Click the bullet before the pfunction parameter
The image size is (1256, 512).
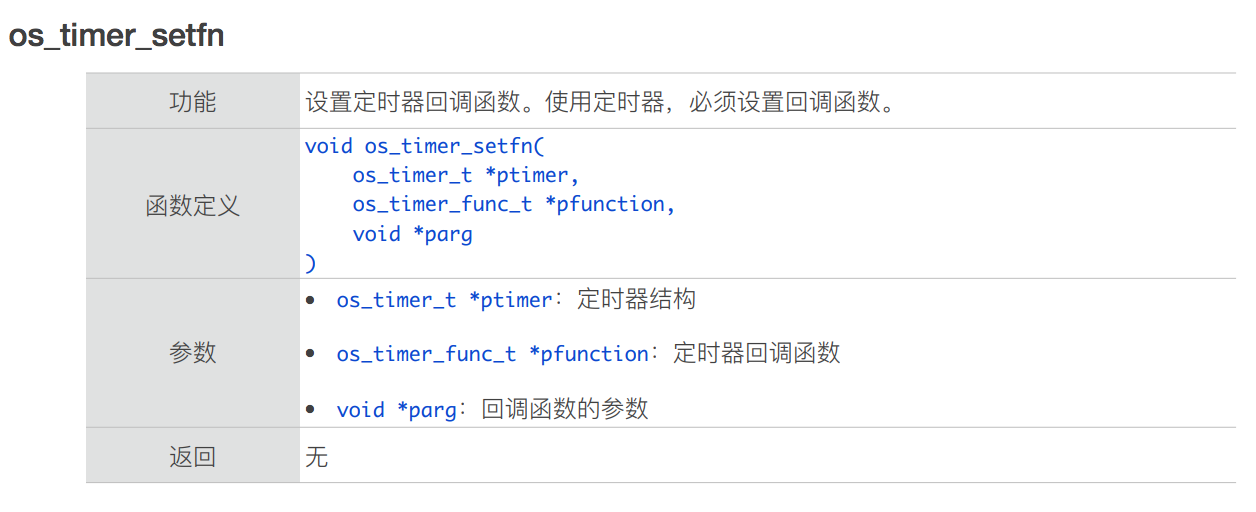(312, 354)
